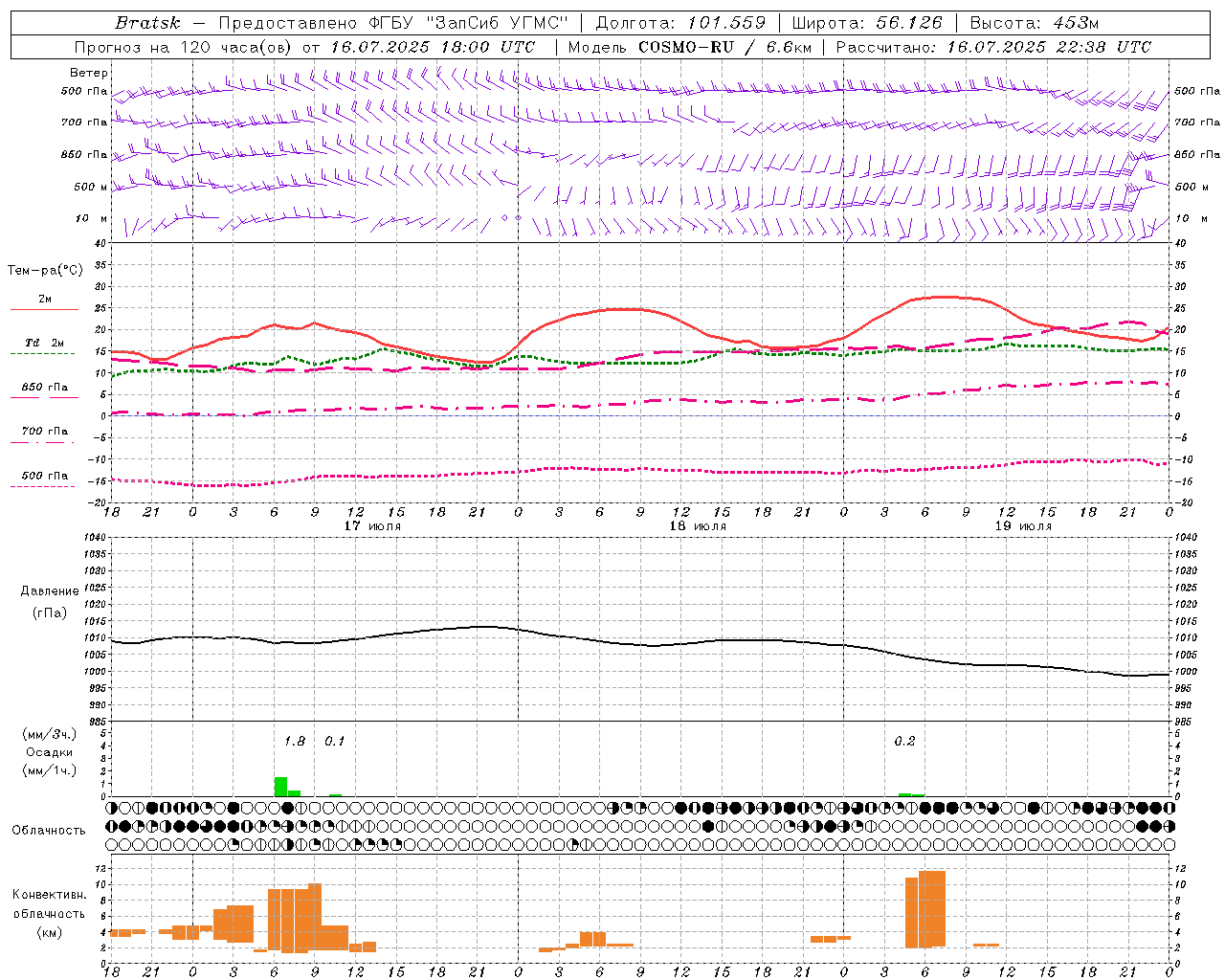Viewport: 1225px width, 980px height.
Task: Click the '0.2' precipitation amount value
Action: pos(904,741)
